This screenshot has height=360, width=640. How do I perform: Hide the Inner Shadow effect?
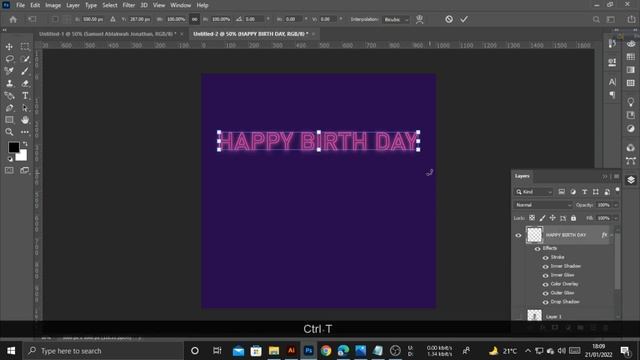[x=545, y=267]
